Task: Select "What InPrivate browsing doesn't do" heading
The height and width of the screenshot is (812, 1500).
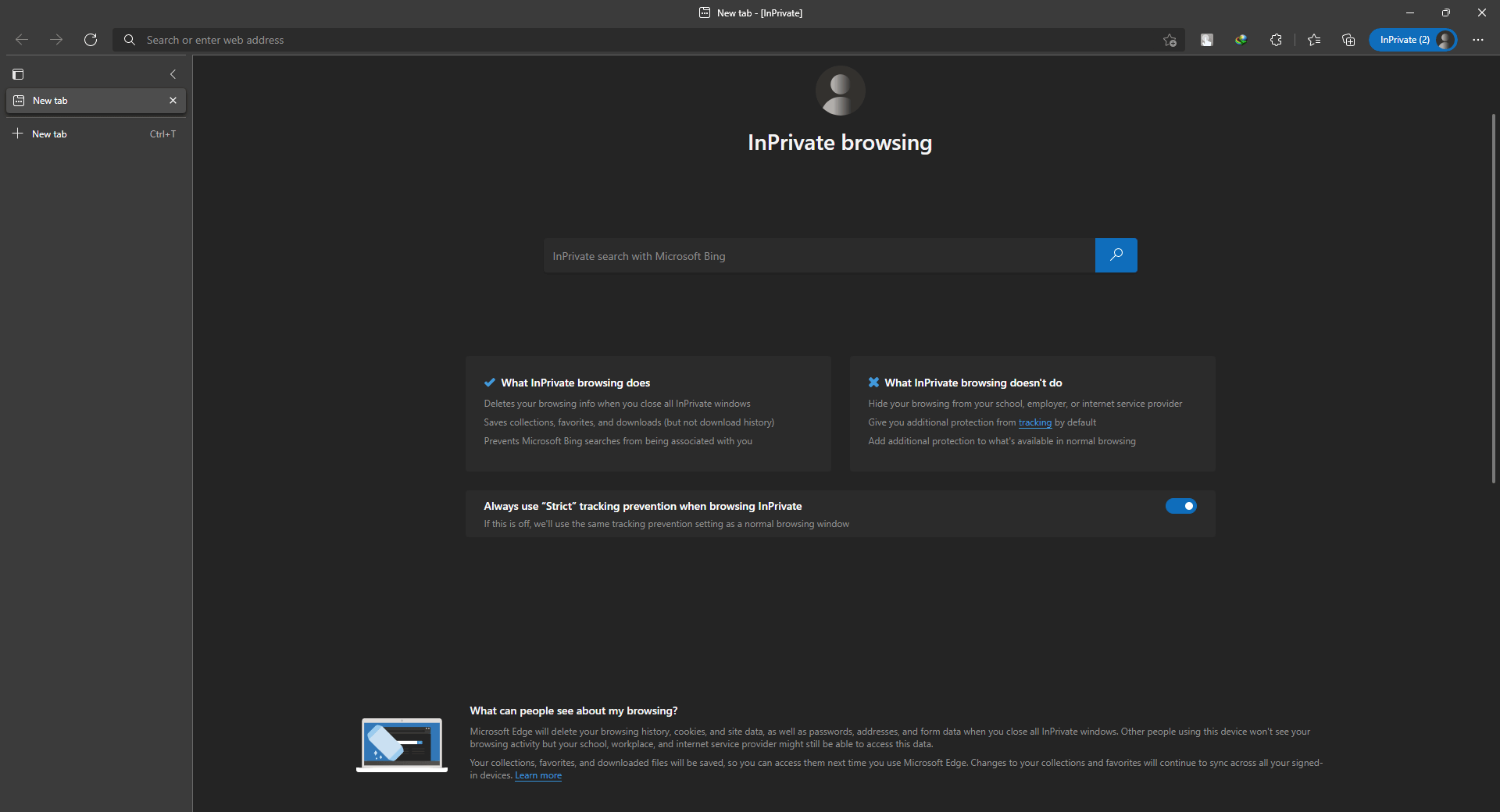Action: tap(973, 383)
